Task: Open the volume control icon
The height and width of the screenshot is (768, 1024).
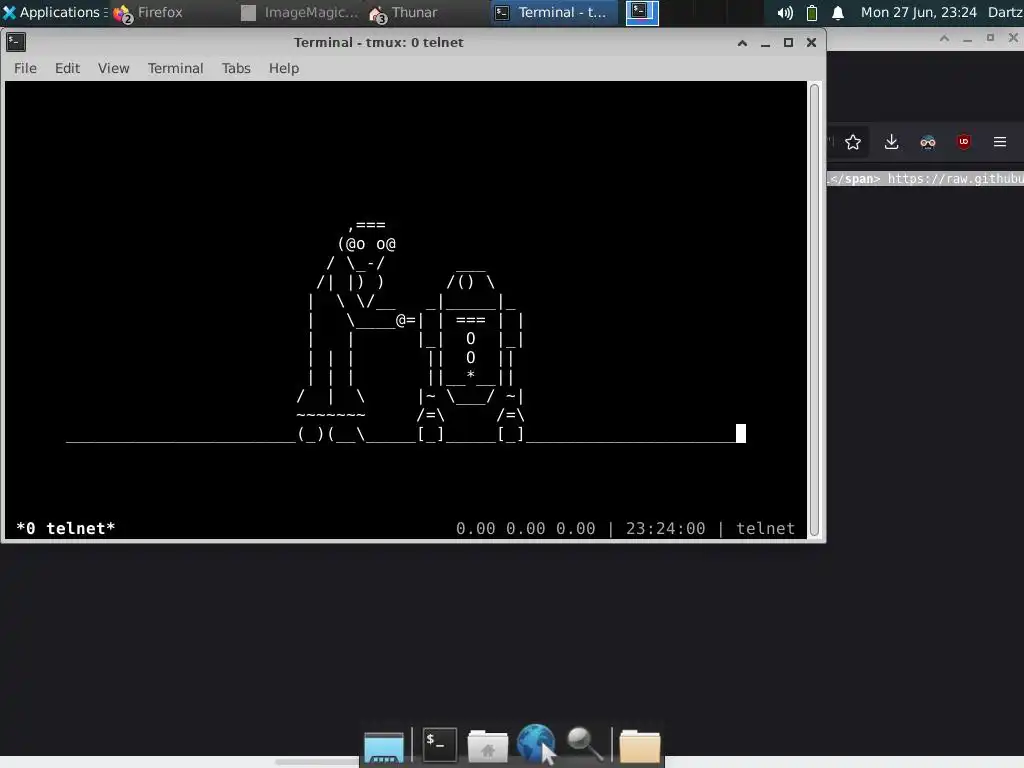Action: (x=785, y=12)
